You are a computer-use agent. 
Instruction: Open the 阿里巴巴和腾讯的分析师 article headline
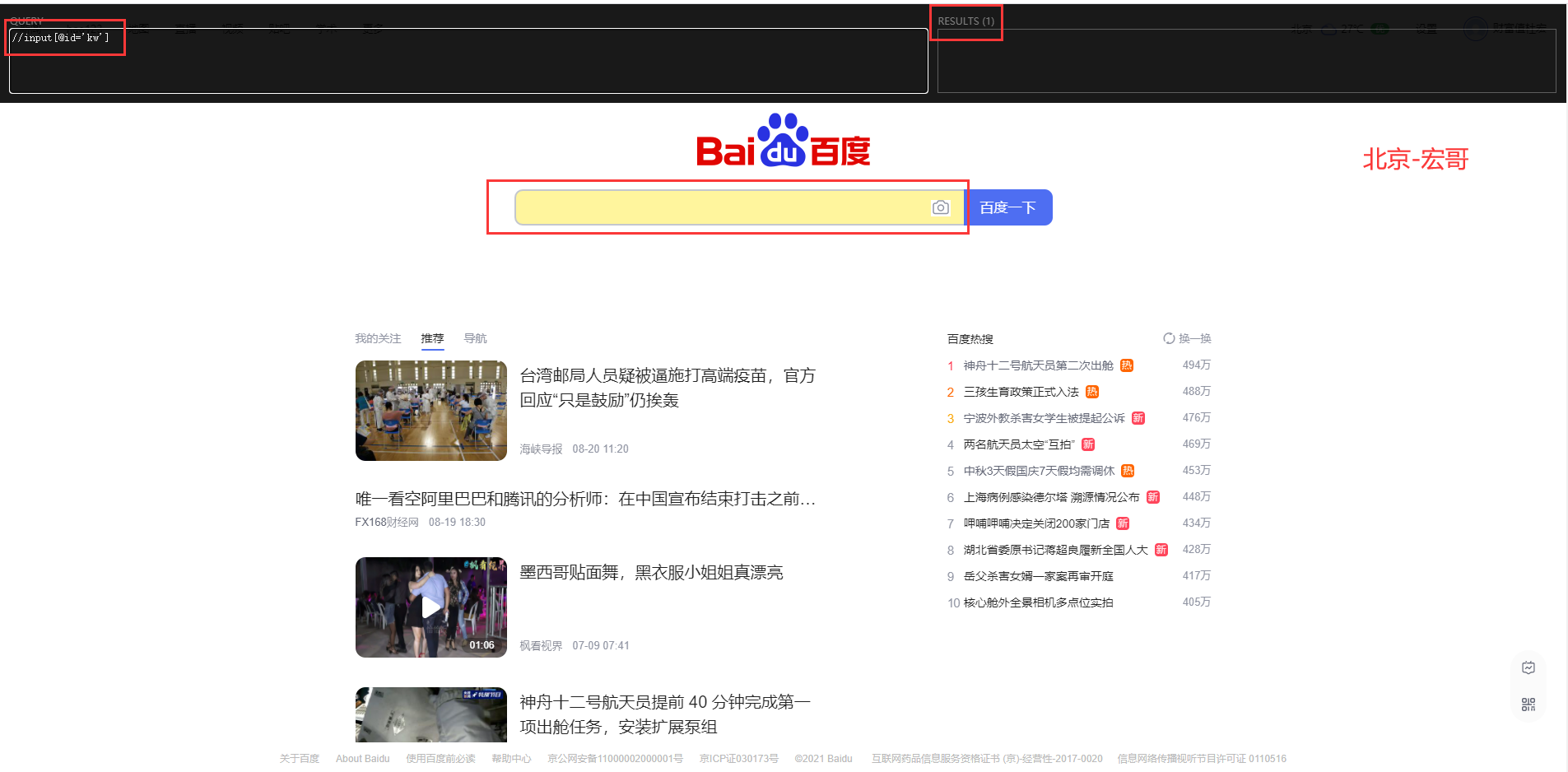[x=585, y=499]
